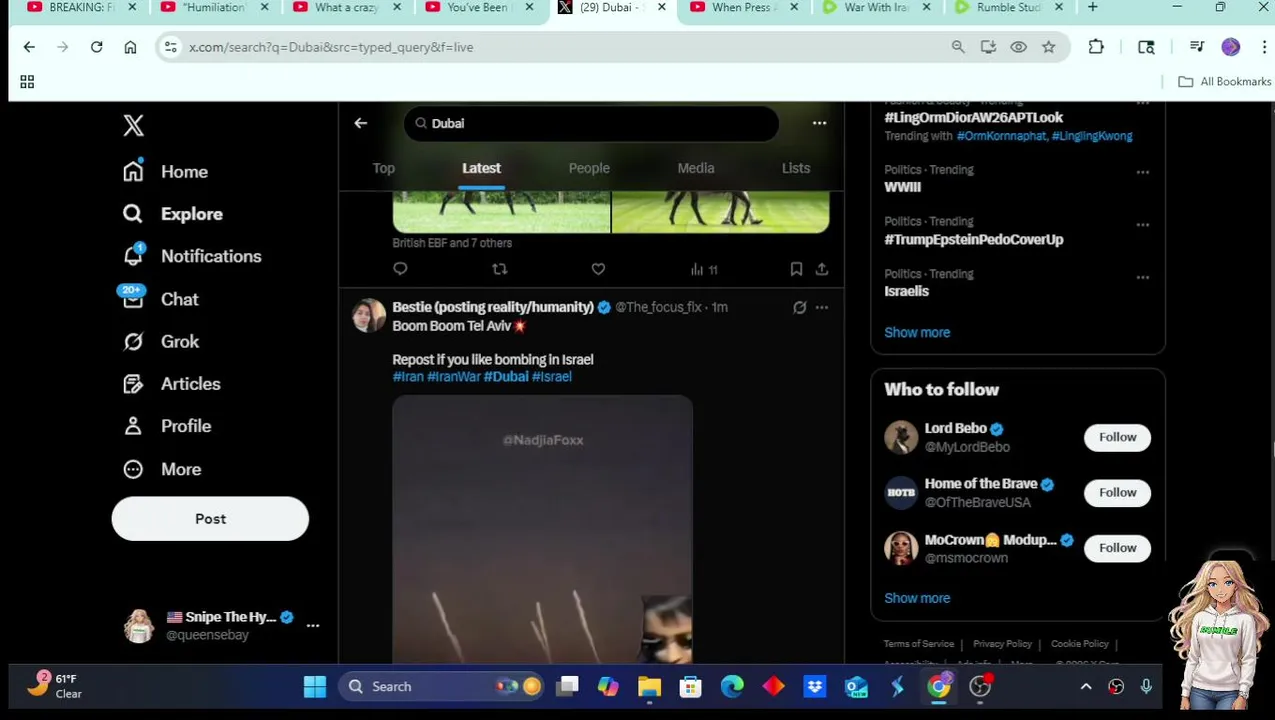The height and width of the screenshot is (720, 1275).
Task: Open the X logo home link
Action: pos(133,125)
